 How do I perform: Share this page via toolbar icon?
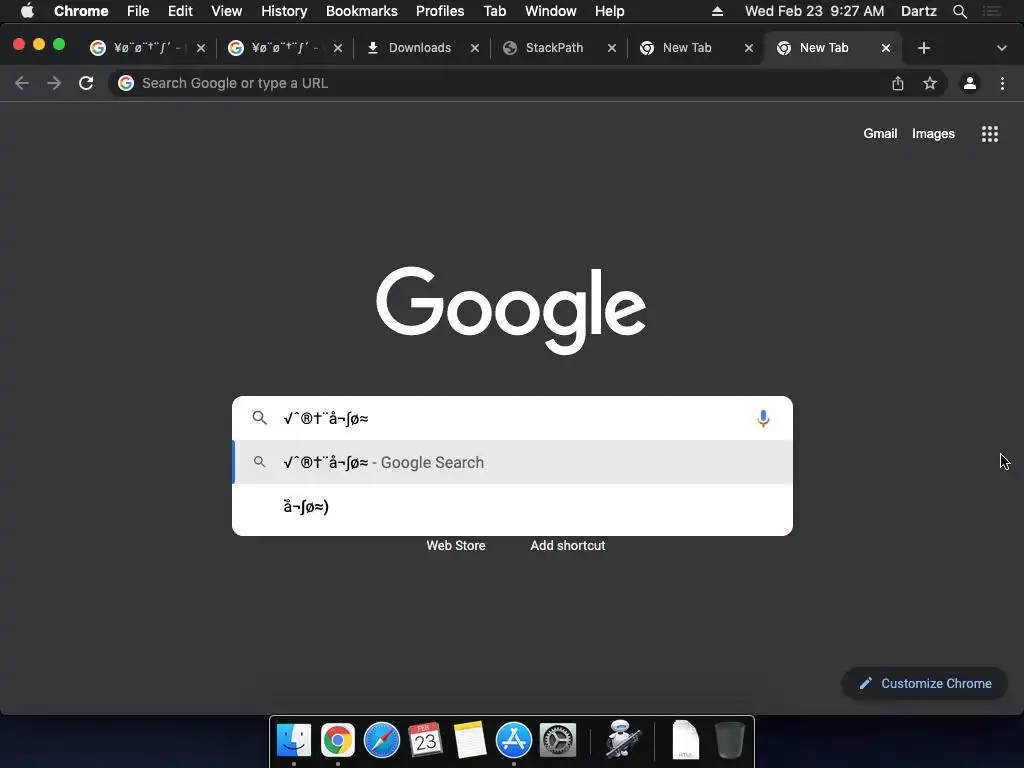(x=898, y=83)
